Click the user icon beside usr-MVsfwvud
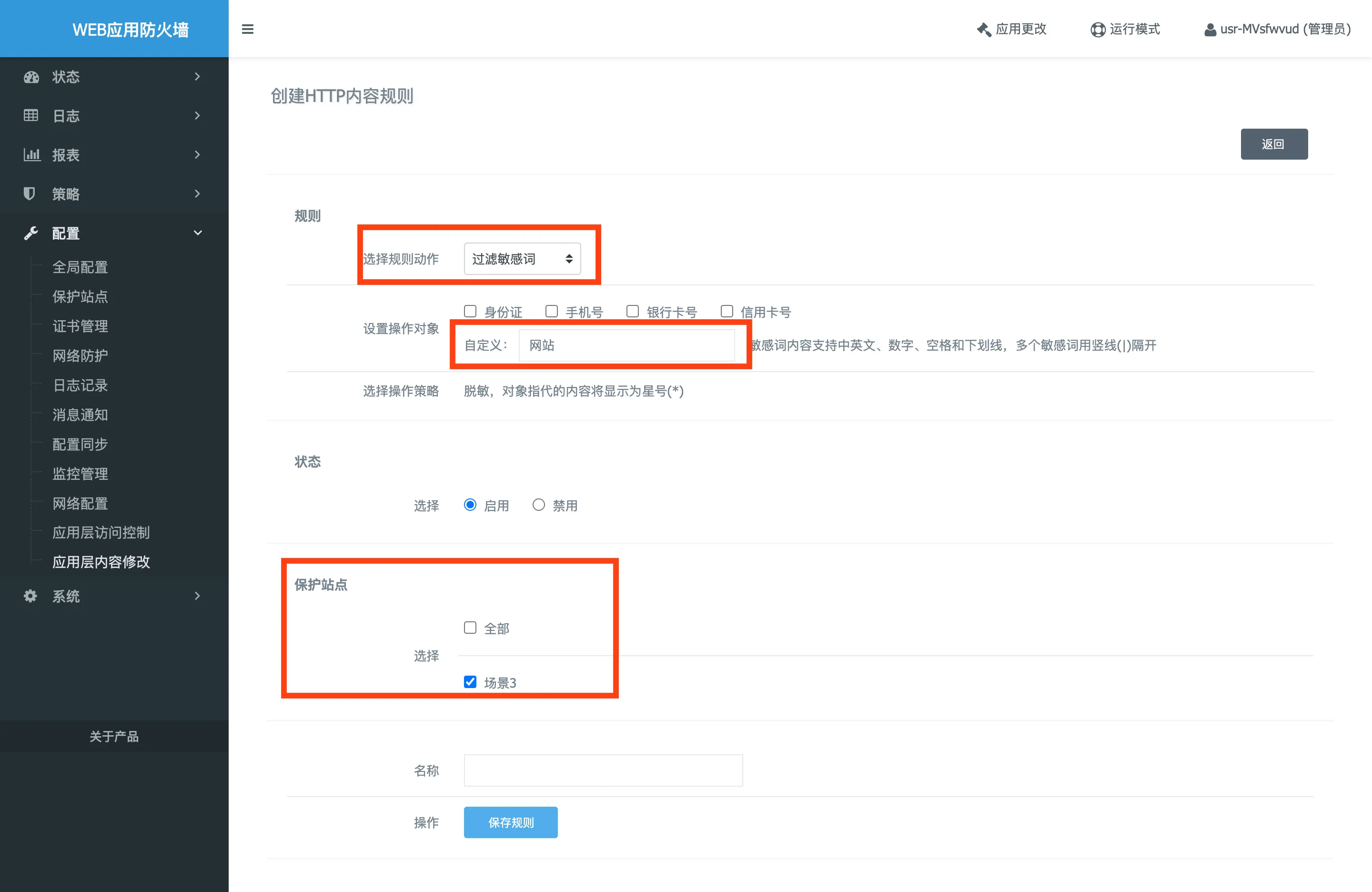This screenshot has height=892, width=1372. point(1210,30)
